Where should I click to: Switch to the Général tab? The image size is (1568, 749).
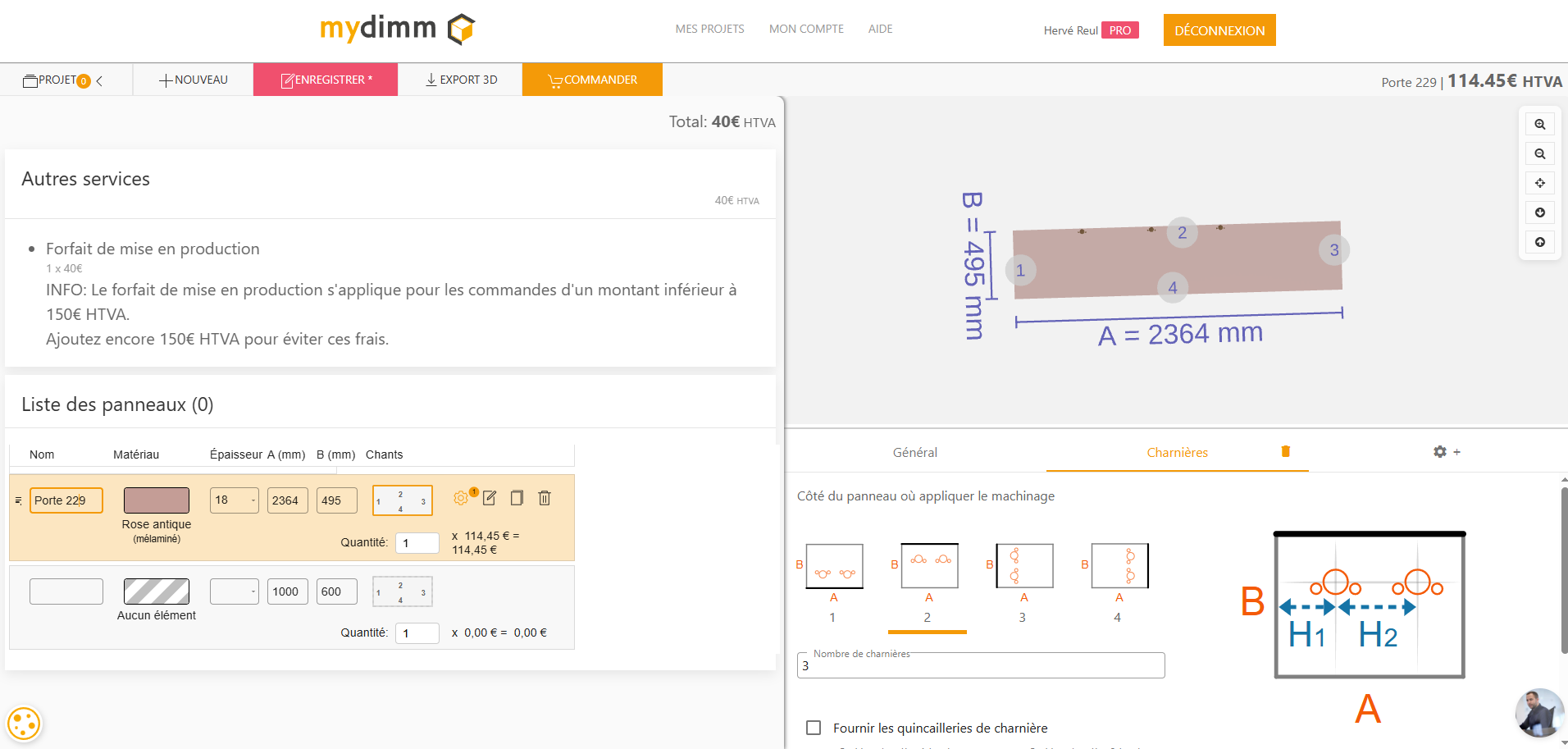click(x=914, y=453)
